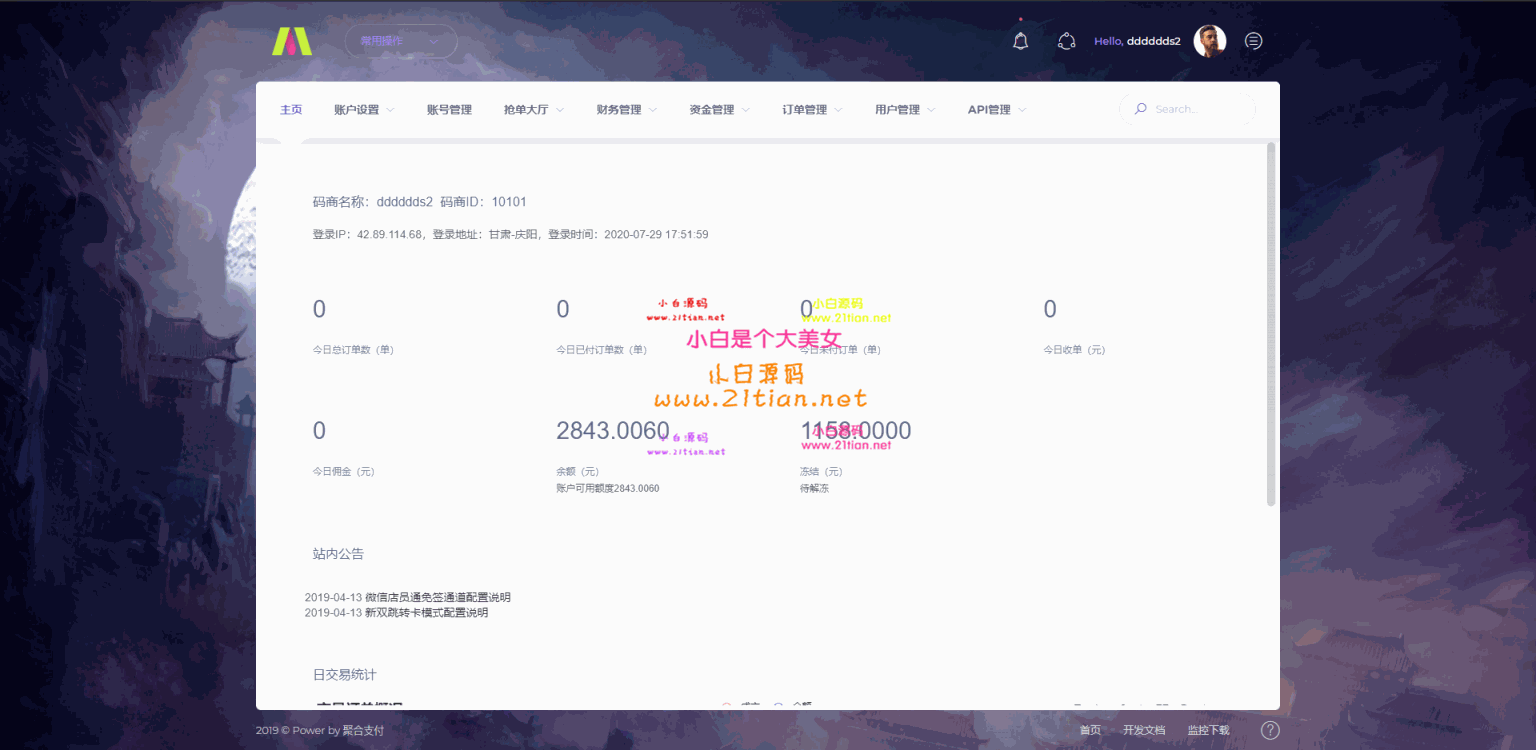Click the 今日总订单数（单） label
The image size is (1536, 750).
tap(353, 350)
